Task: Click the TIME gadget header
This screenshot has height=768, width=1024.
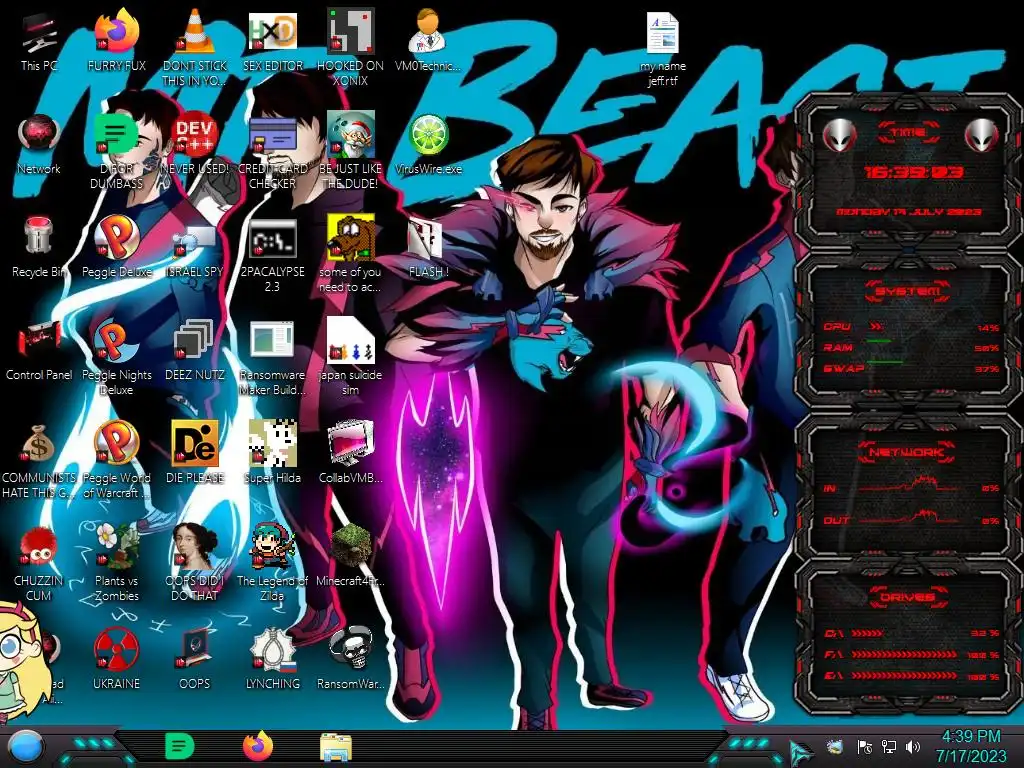Action: [x=908, y=132]
